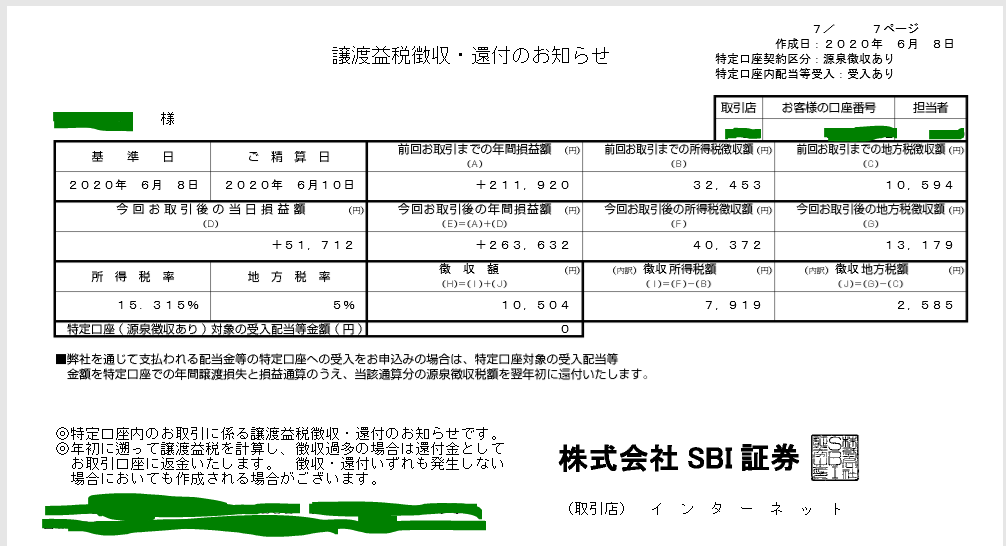The height and width of the screenshot is (546, 1006).
Task: Click the note starting with ■弊社を通じて支払われる
Action: tap(337, 359)
